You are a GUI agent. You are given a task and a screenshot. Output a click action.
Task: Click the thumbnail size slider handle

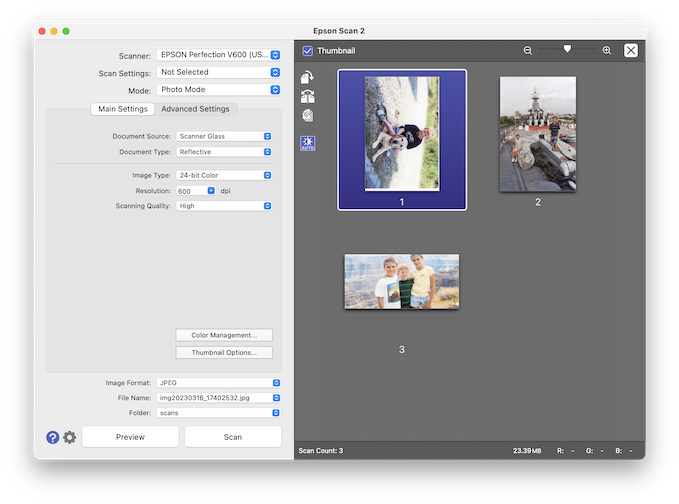pyautogui.click(x=567, y=49)
